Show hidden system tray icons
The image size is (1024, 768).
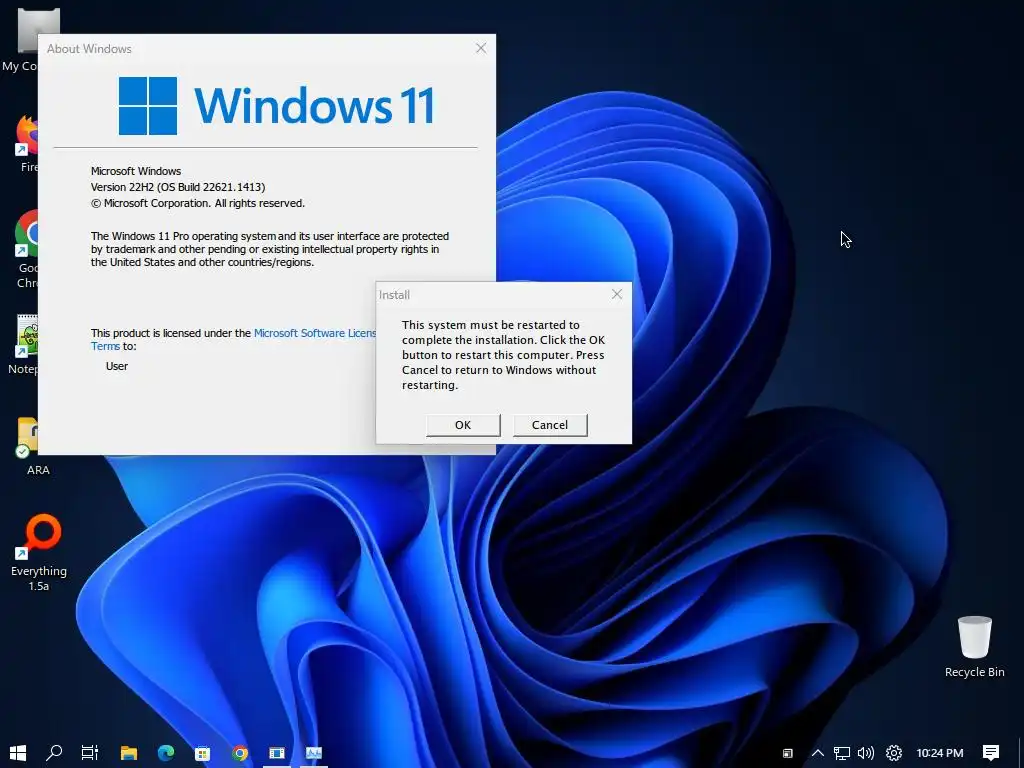click(x=818, y=753)
